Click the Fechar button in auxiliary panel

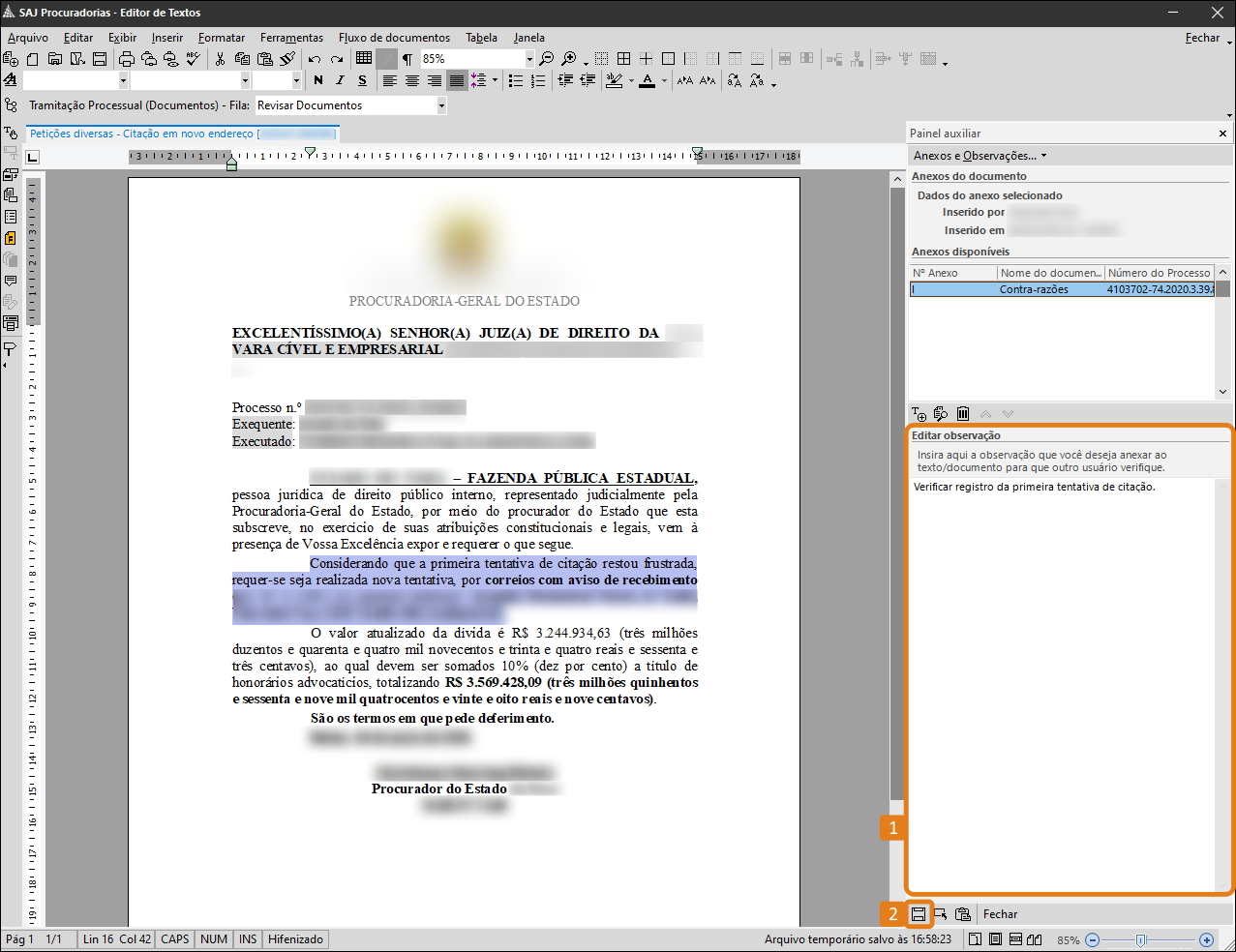pos(1000,914)
